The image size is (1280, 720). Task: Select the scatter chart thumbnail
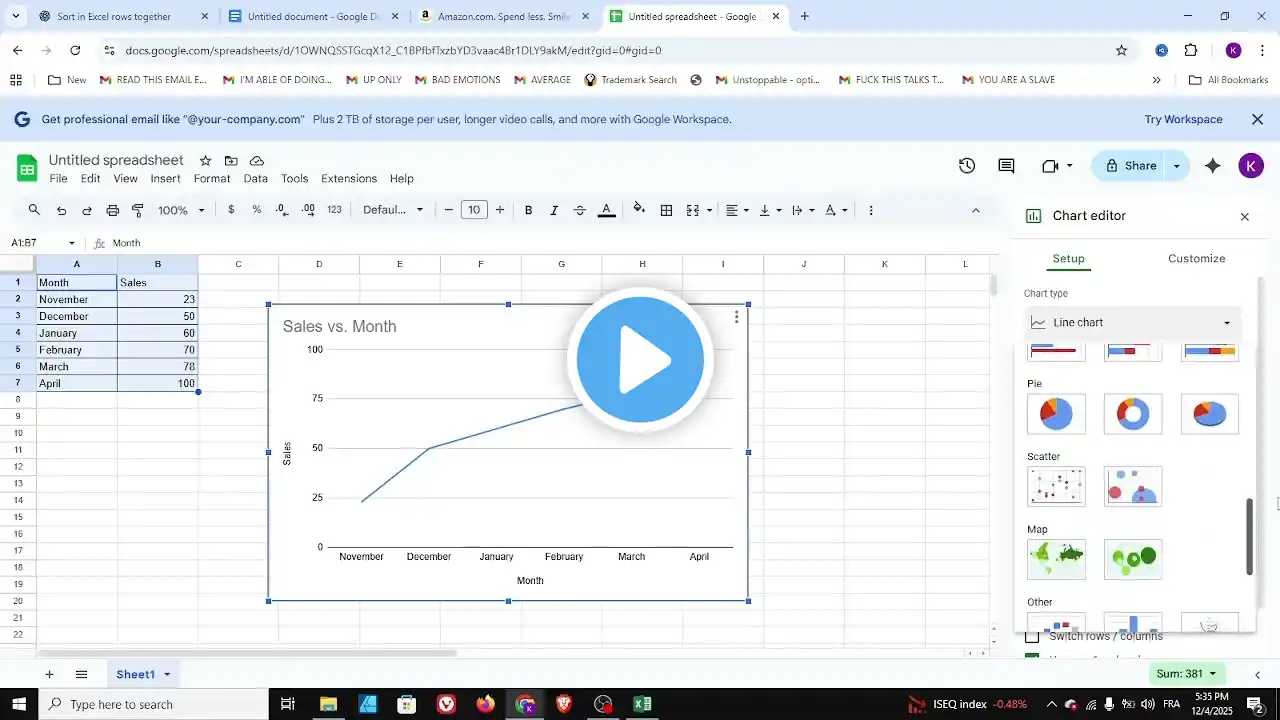[1056, 487]
